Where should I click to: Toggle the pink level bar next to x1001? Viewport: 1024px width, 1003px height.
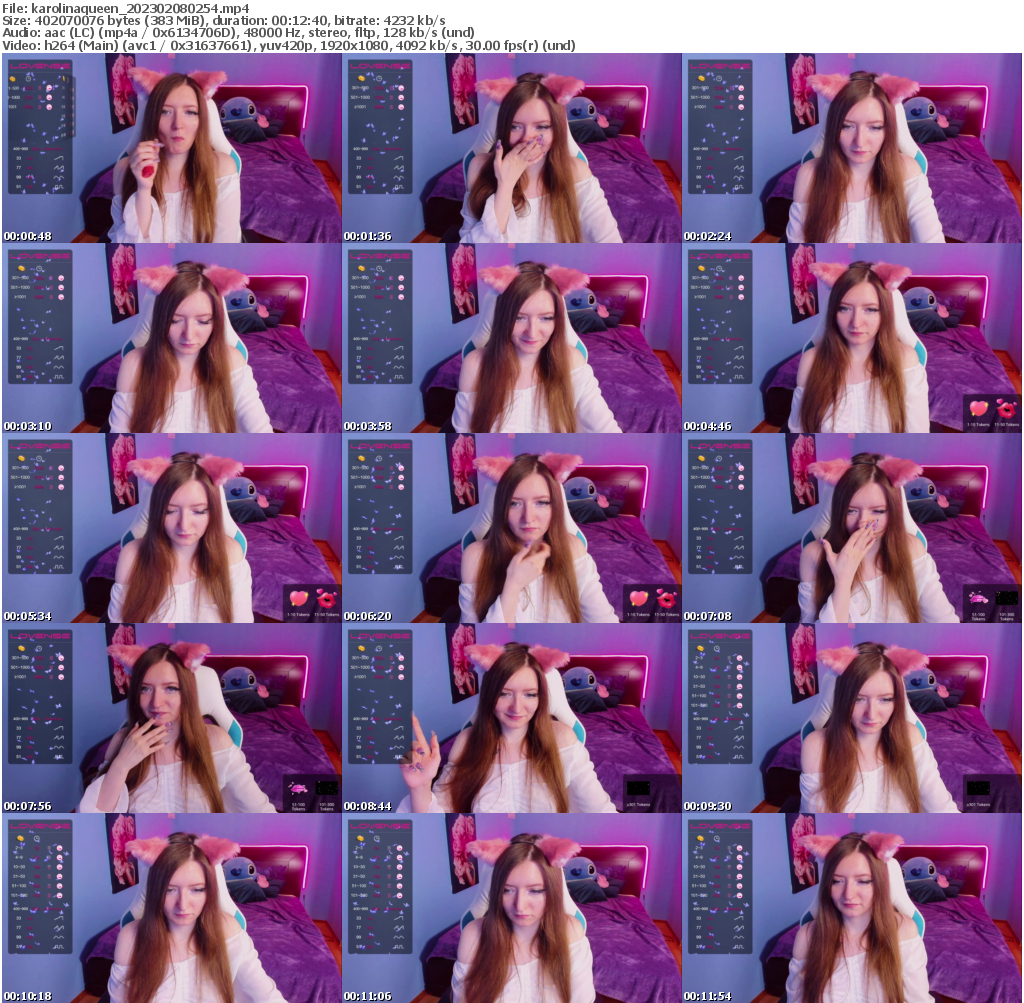40,106
